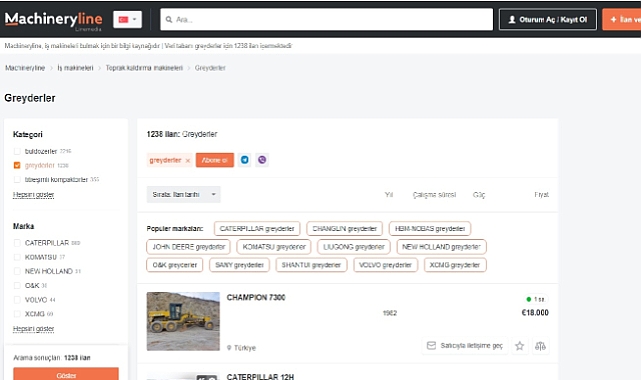Open the Sırala ilan tarihi sort dropdown
Viewport: 641px width, 380px height.
184,194
